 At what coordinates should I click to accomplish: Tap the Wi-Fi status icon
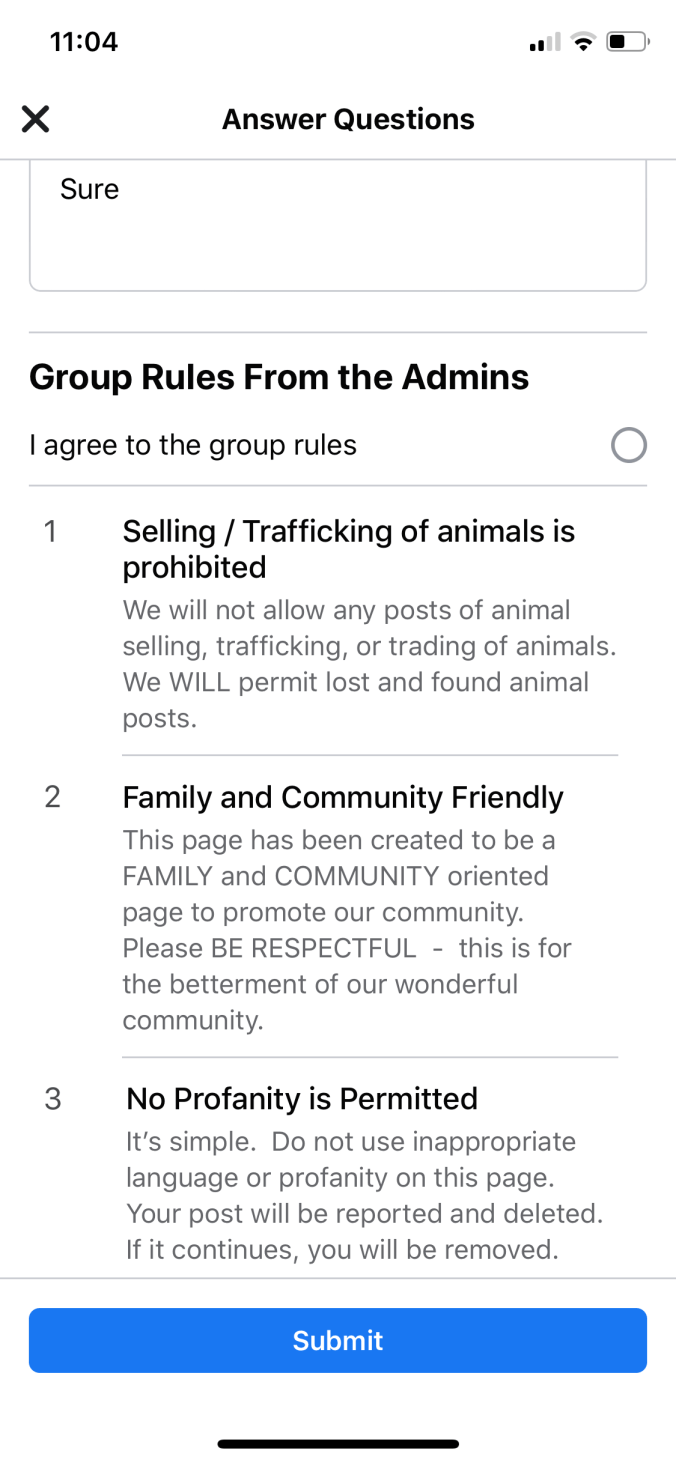tap(582, 42)
